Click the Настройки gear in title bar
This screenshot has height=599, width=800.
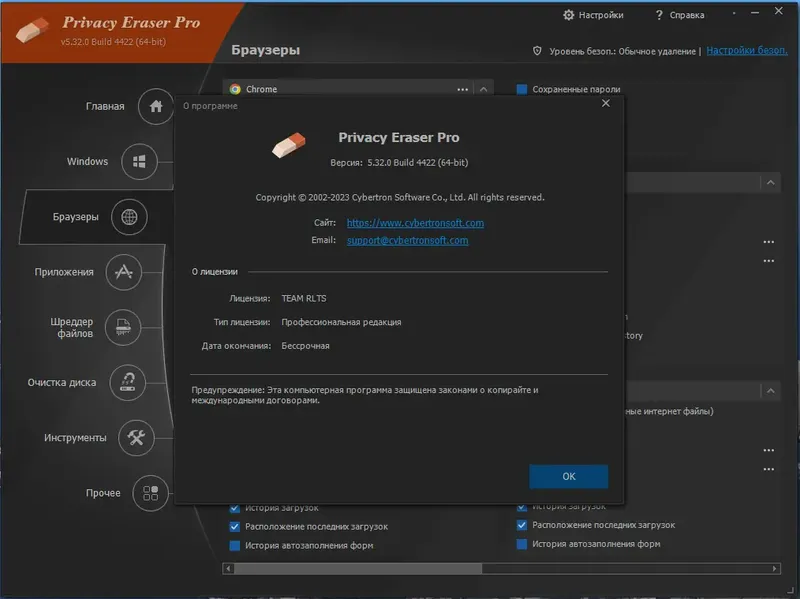coord(568,15)
